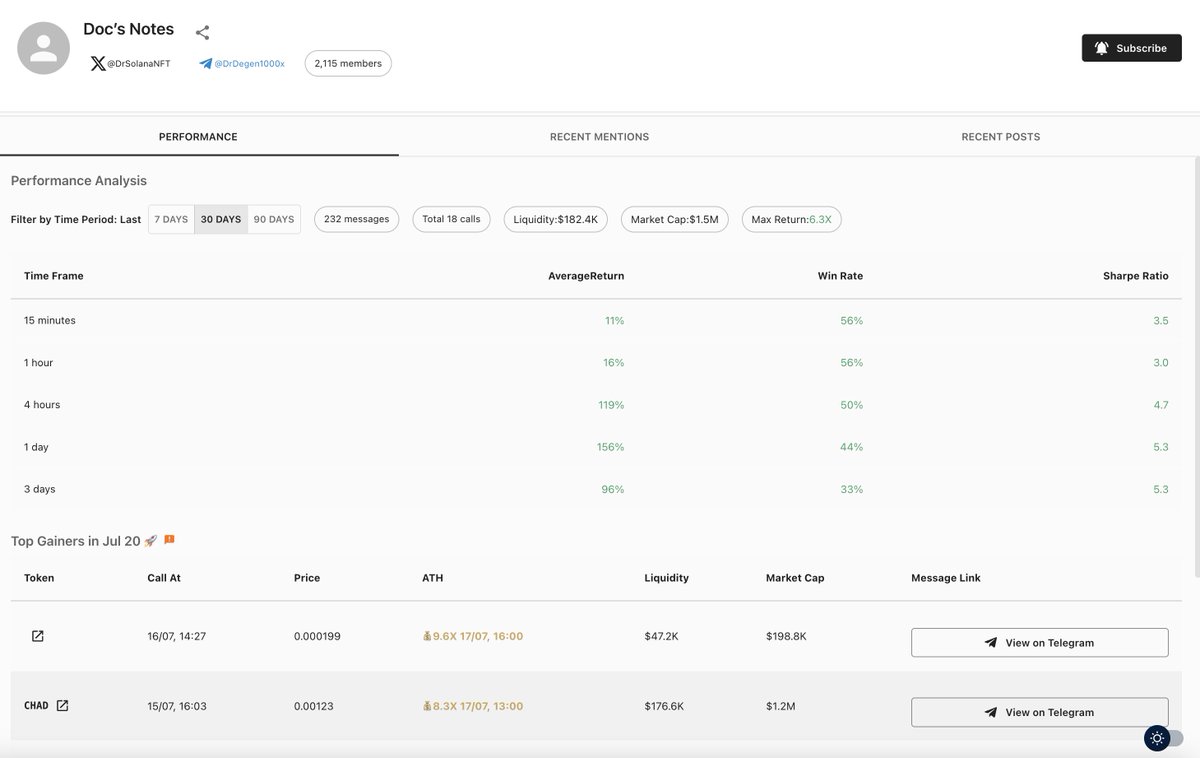This screenshot has width=1200, height=758.
Task: View the 0.000199 token call on Telegram
Action: click(1040, 642)
